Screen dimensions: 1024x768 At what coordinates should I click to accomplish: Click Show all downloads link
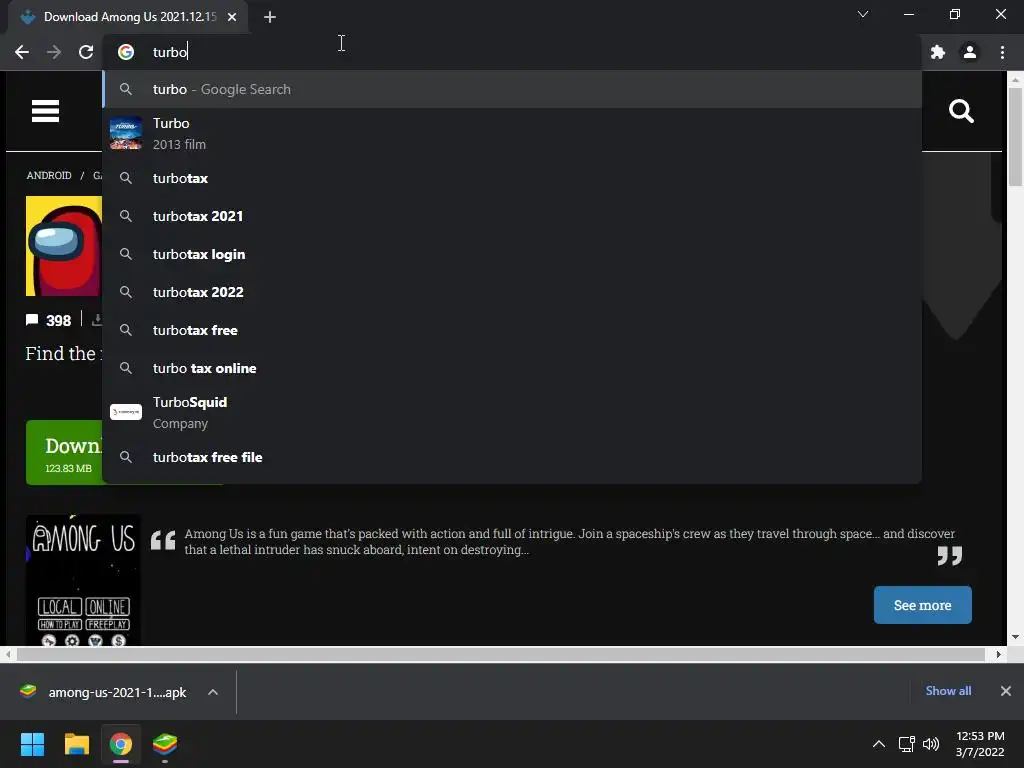[948, 691]
